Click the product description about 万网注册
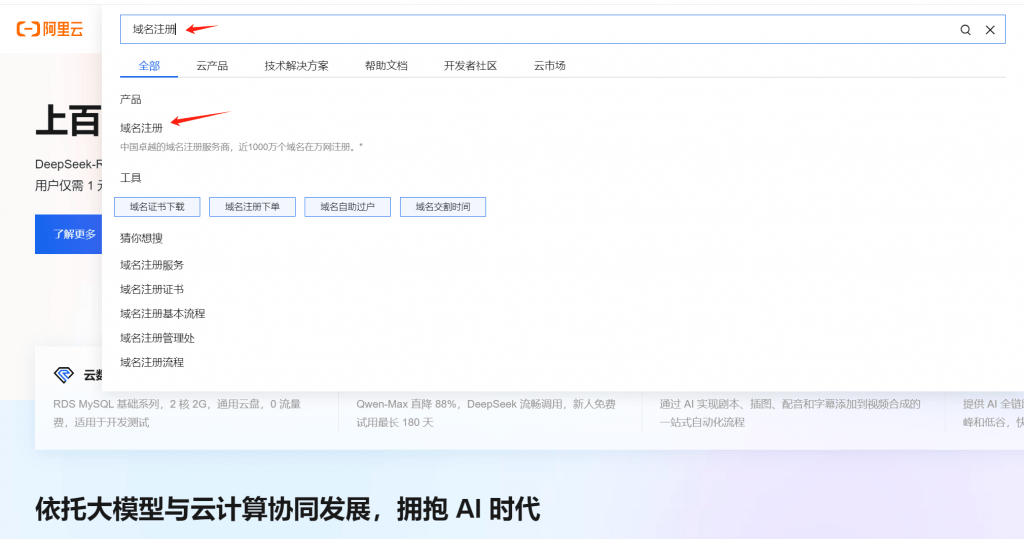Viewport: 1024px width, 539px height. click(241, 147)
